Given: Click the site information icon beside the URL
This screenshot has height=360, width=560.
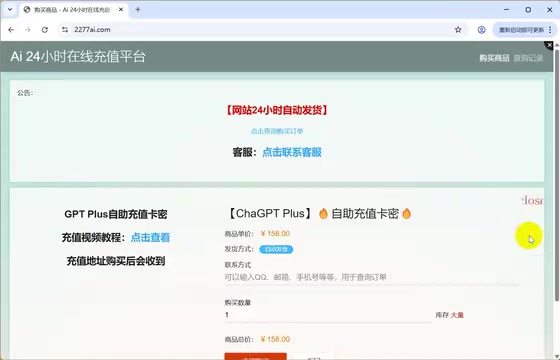Looking at the screenshot, I should (x=65, y=30).
